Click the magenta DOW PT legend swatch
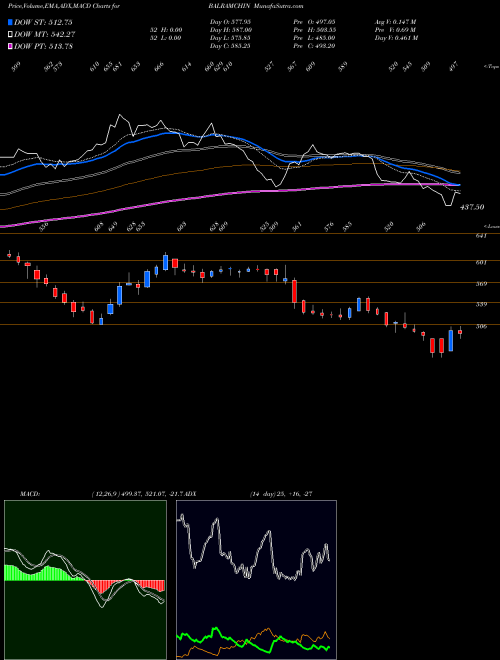This screenshot has height=660, width=500. click(11, 46)
